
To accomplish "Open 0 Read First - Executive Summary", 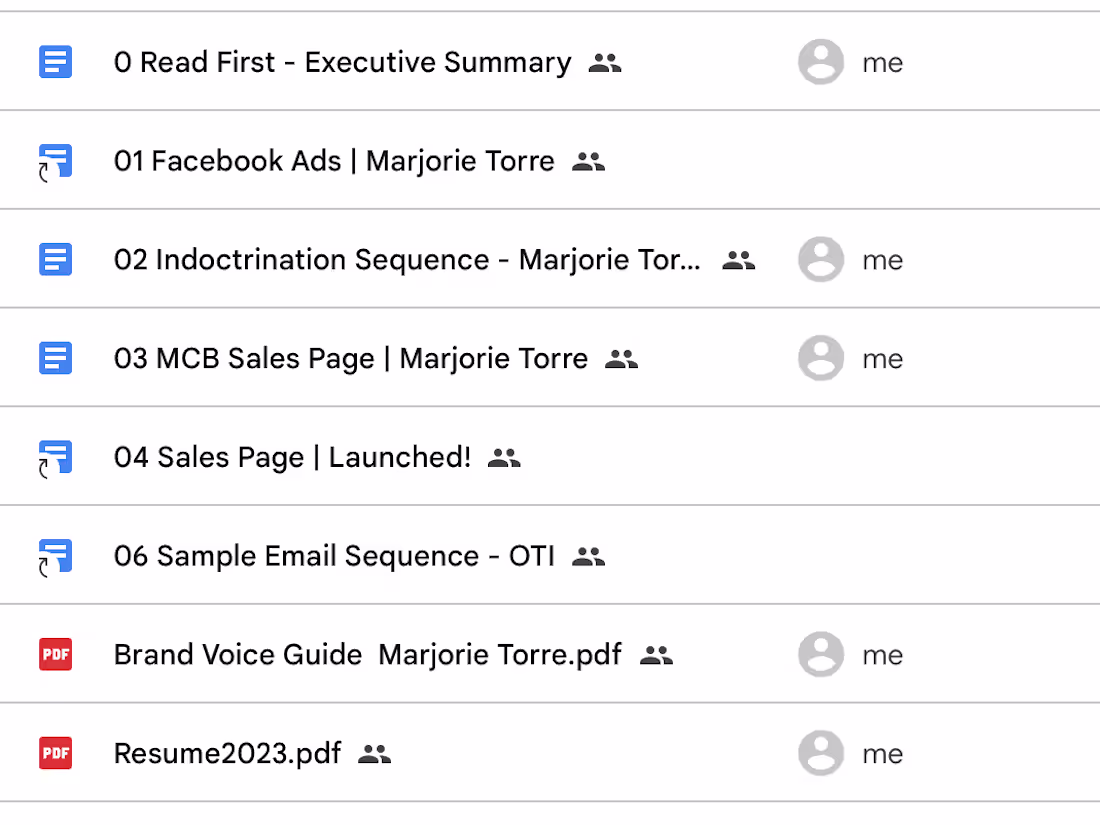I will point(342,62).
